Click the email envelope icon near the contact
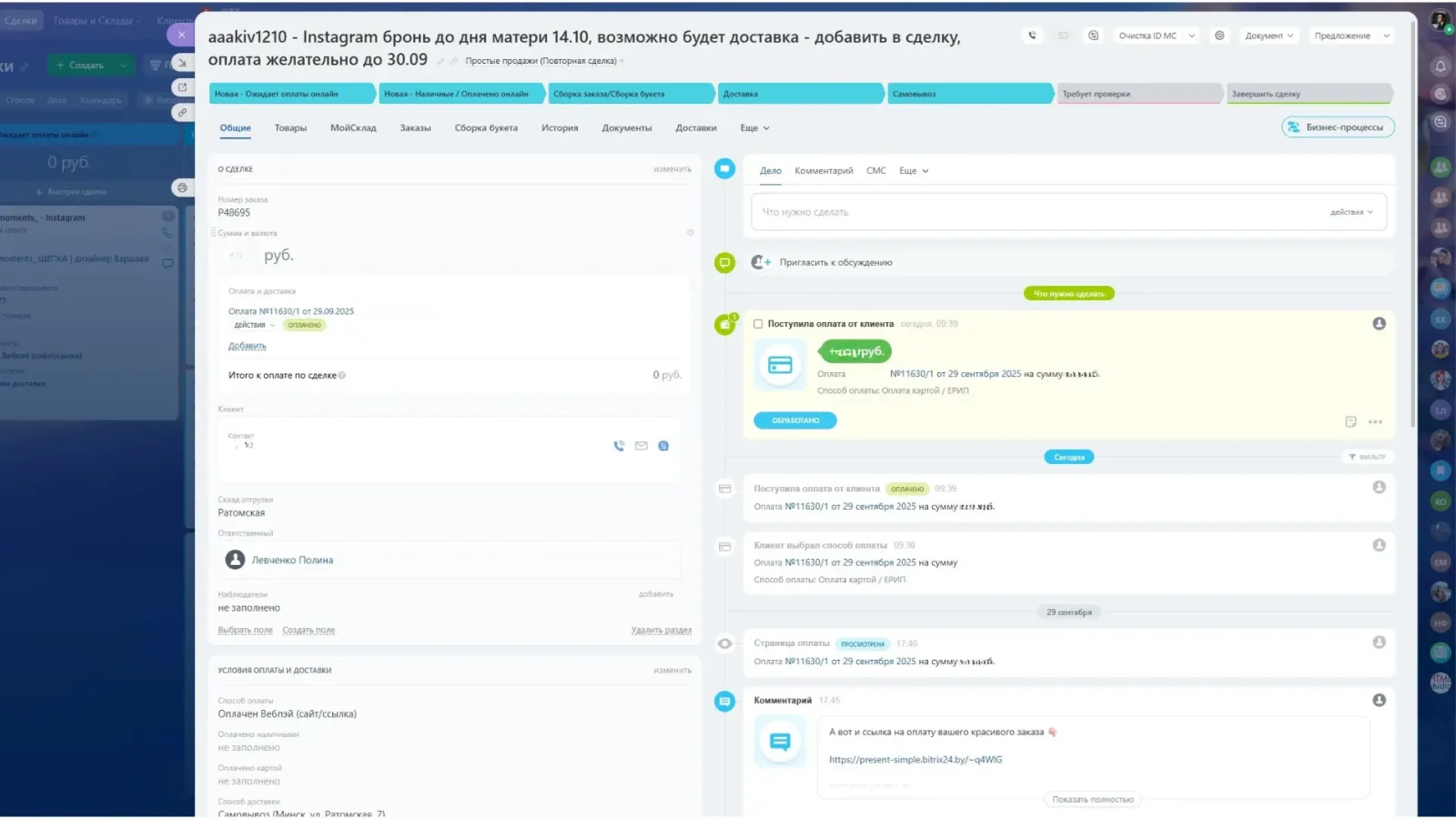This screenshot has height=819, width=1456. [641, 446]
